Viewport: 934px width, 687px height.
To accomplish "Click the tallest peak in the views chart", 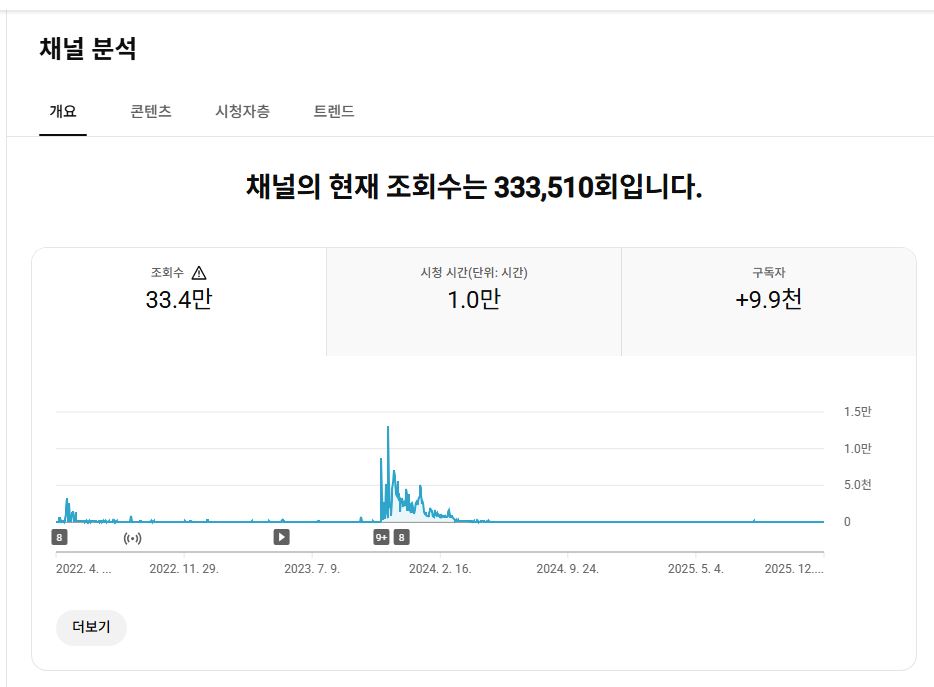I will point(387,428).
